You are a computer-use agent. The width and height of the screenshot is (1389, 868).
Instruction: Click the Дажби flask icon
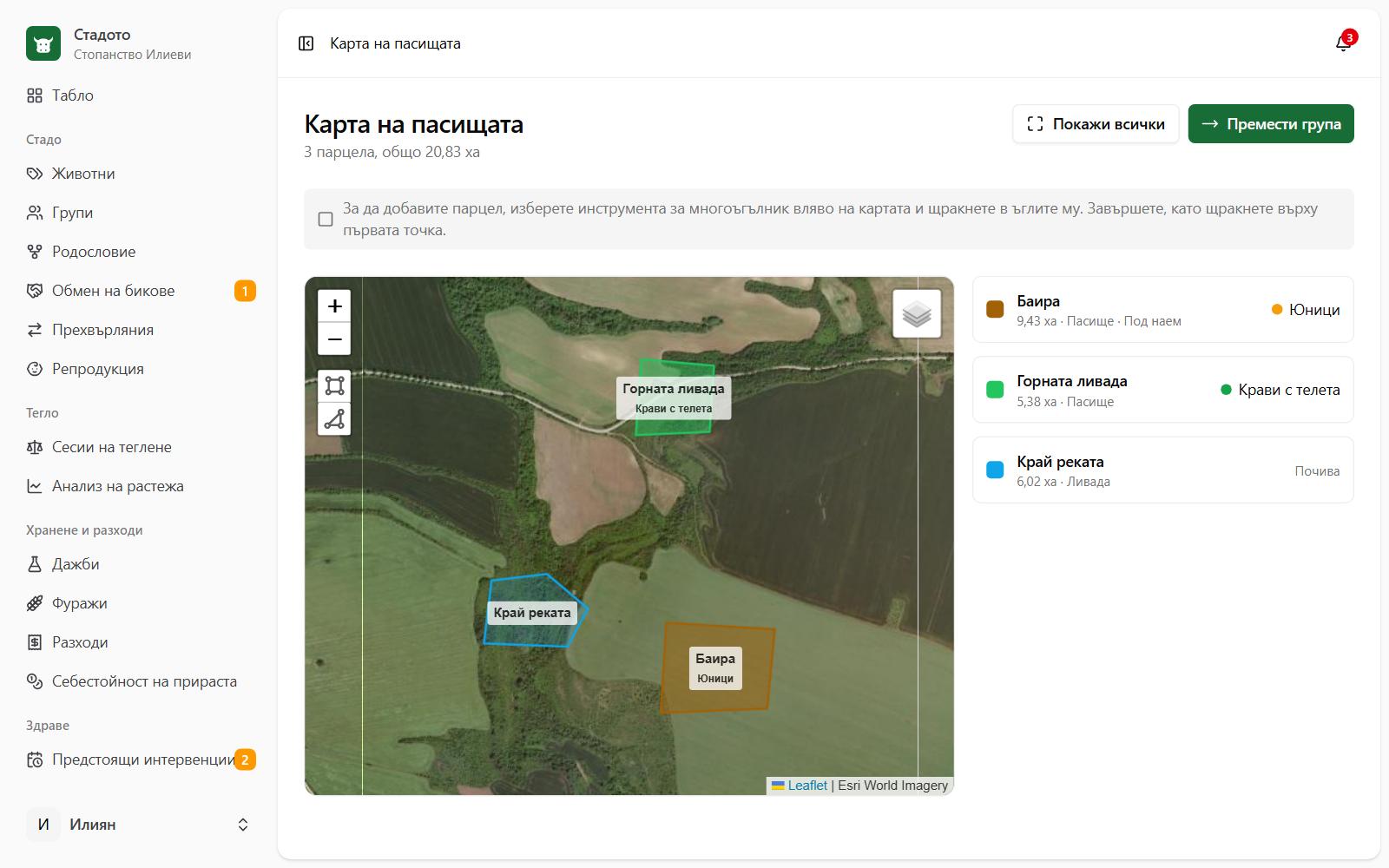point(35,564)
